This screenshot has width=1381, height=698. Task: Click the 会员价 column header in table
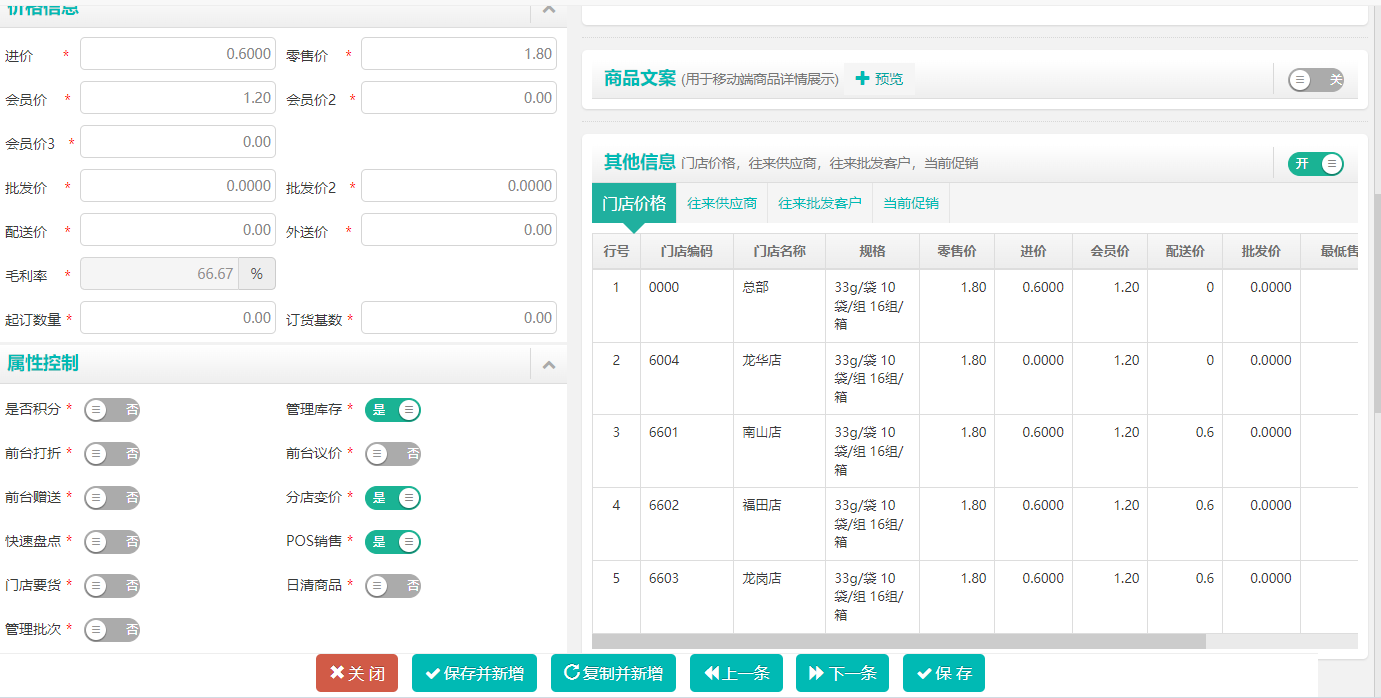[x=1110, y=251]
